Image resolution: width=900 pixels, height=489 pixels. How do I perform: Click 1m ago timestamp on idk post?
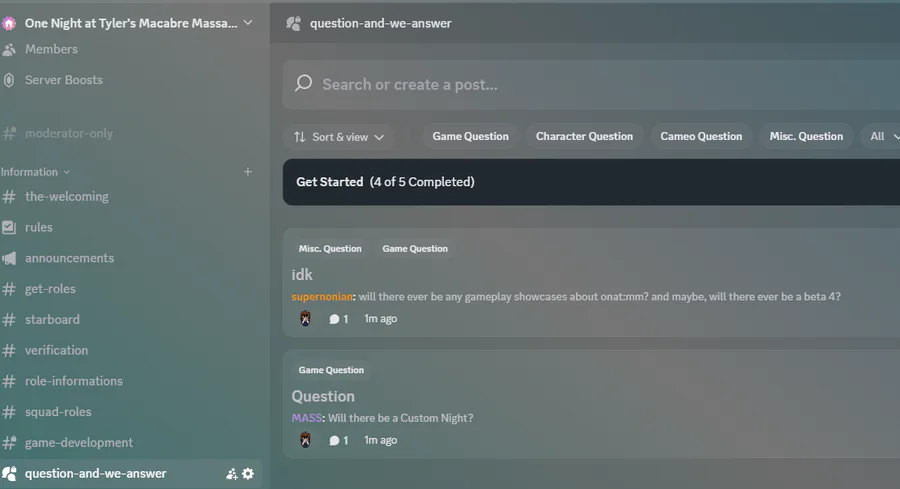point(381,319)
